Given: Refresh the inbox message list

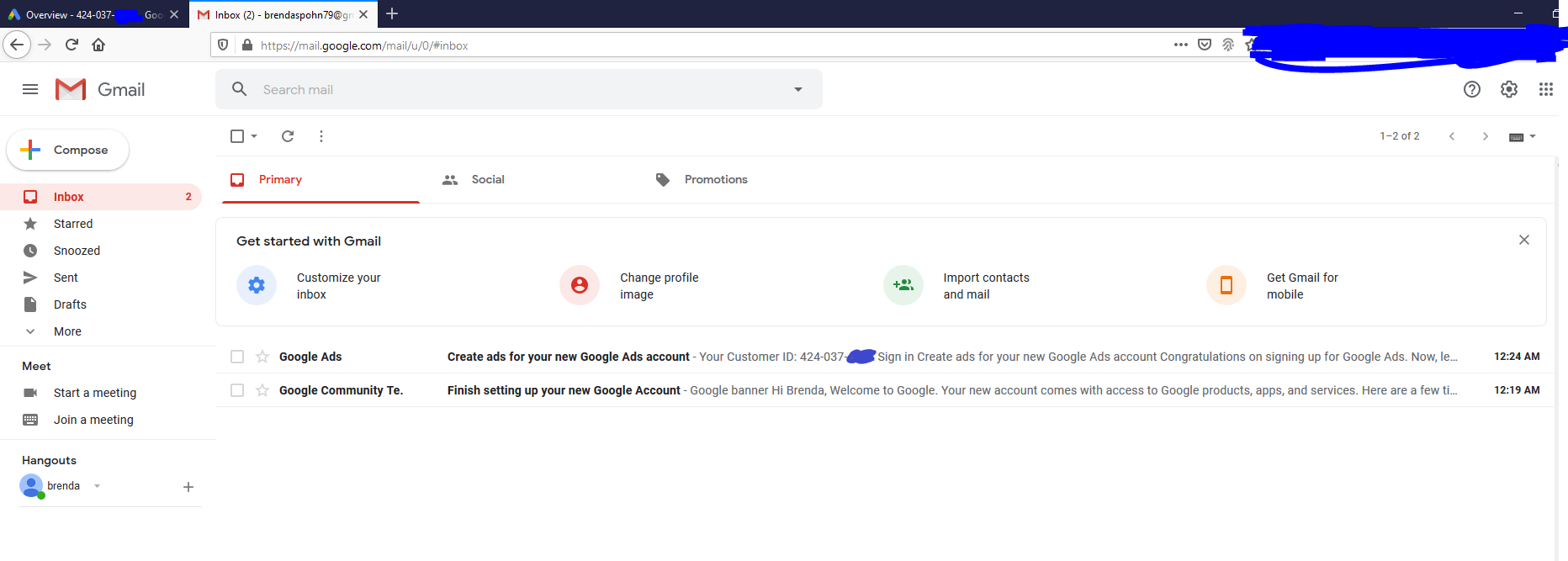Looking at the screenshot, I should (288, 136).
